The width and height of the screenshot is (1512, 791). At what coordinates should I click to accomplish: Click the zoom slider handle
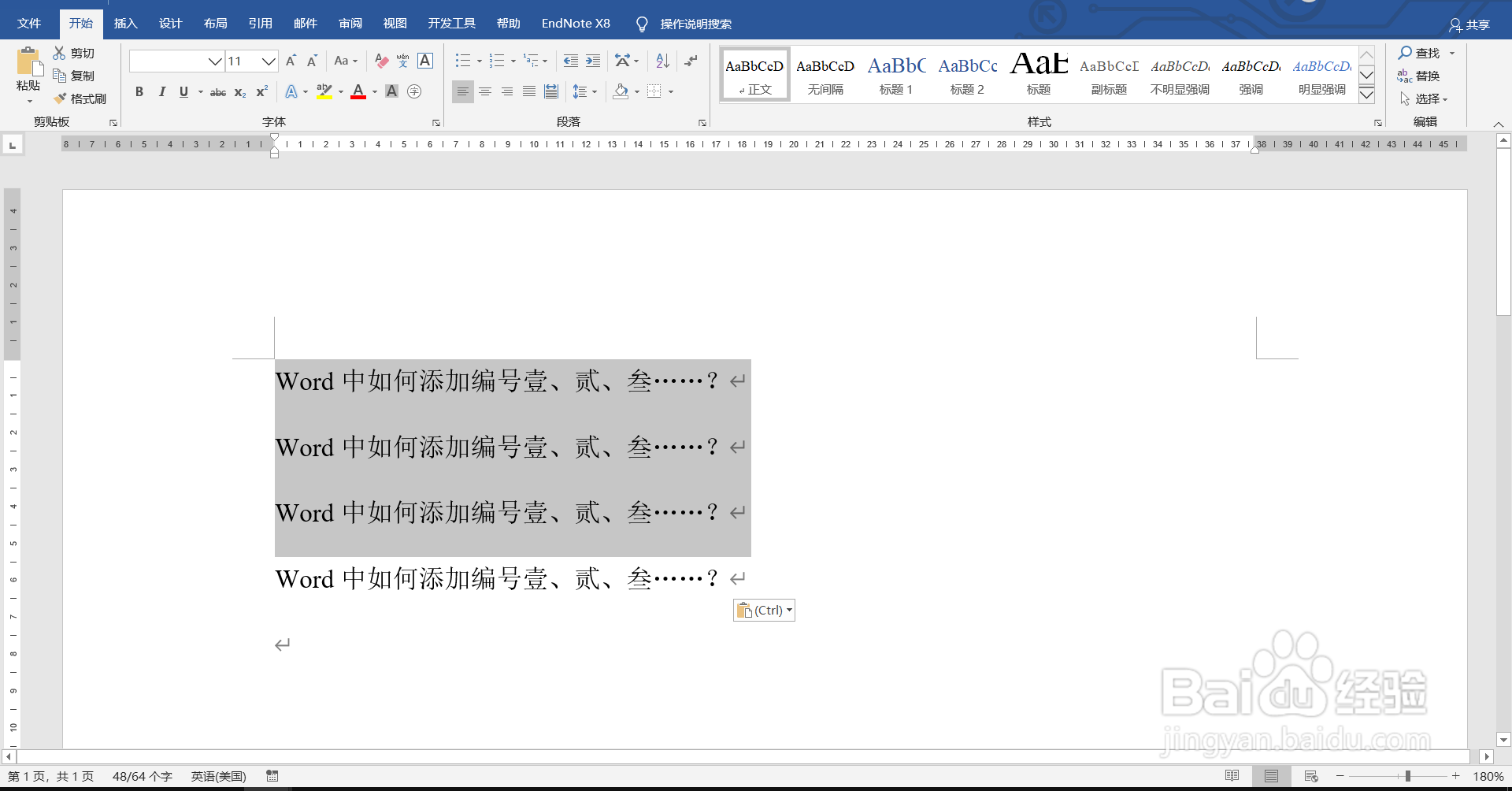click(x=1407, y=776)
